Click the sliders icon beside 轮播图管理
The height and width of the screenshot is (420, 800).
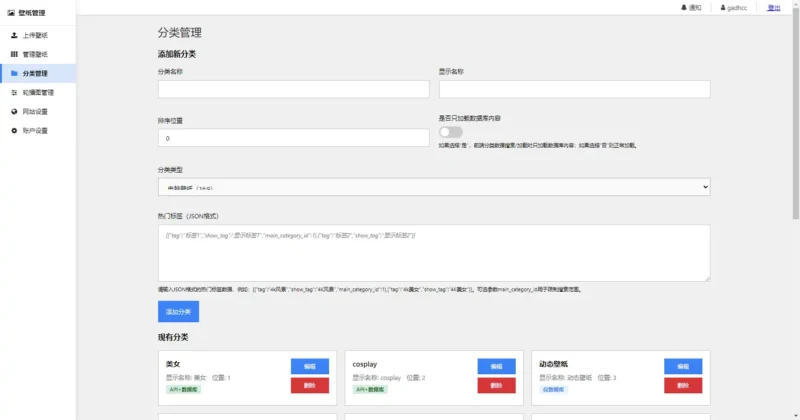pyautogui.click(x=13, y=92)
